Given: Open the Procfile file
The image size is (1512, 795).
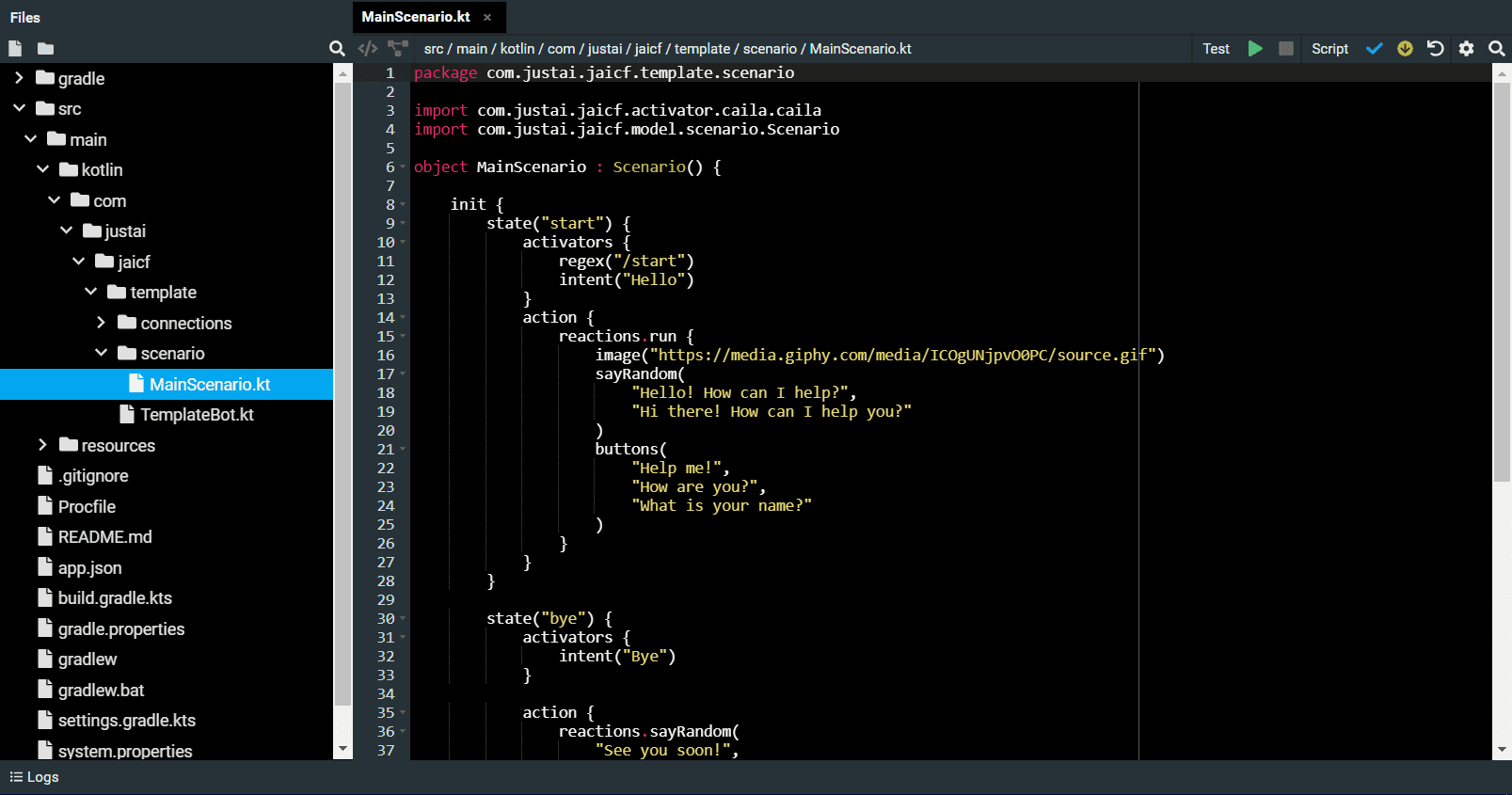Looking at the screenshot, I should click(87, 506).
